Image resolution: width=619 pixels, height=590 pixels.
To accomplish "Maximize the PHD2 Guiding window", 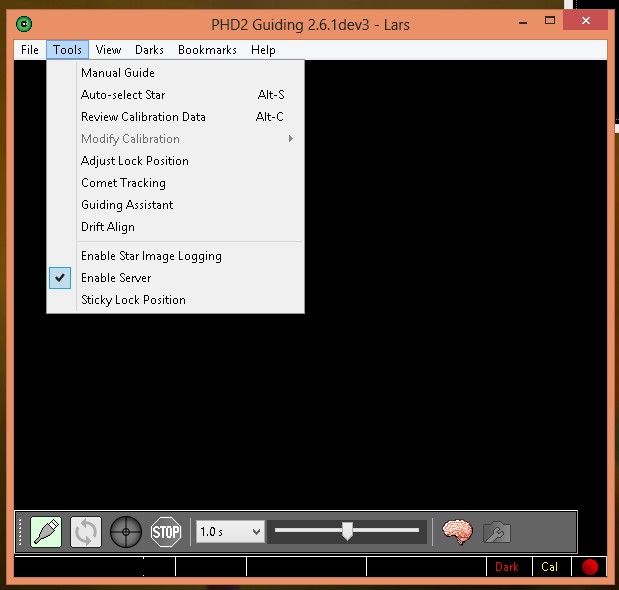I will point(550,21).
